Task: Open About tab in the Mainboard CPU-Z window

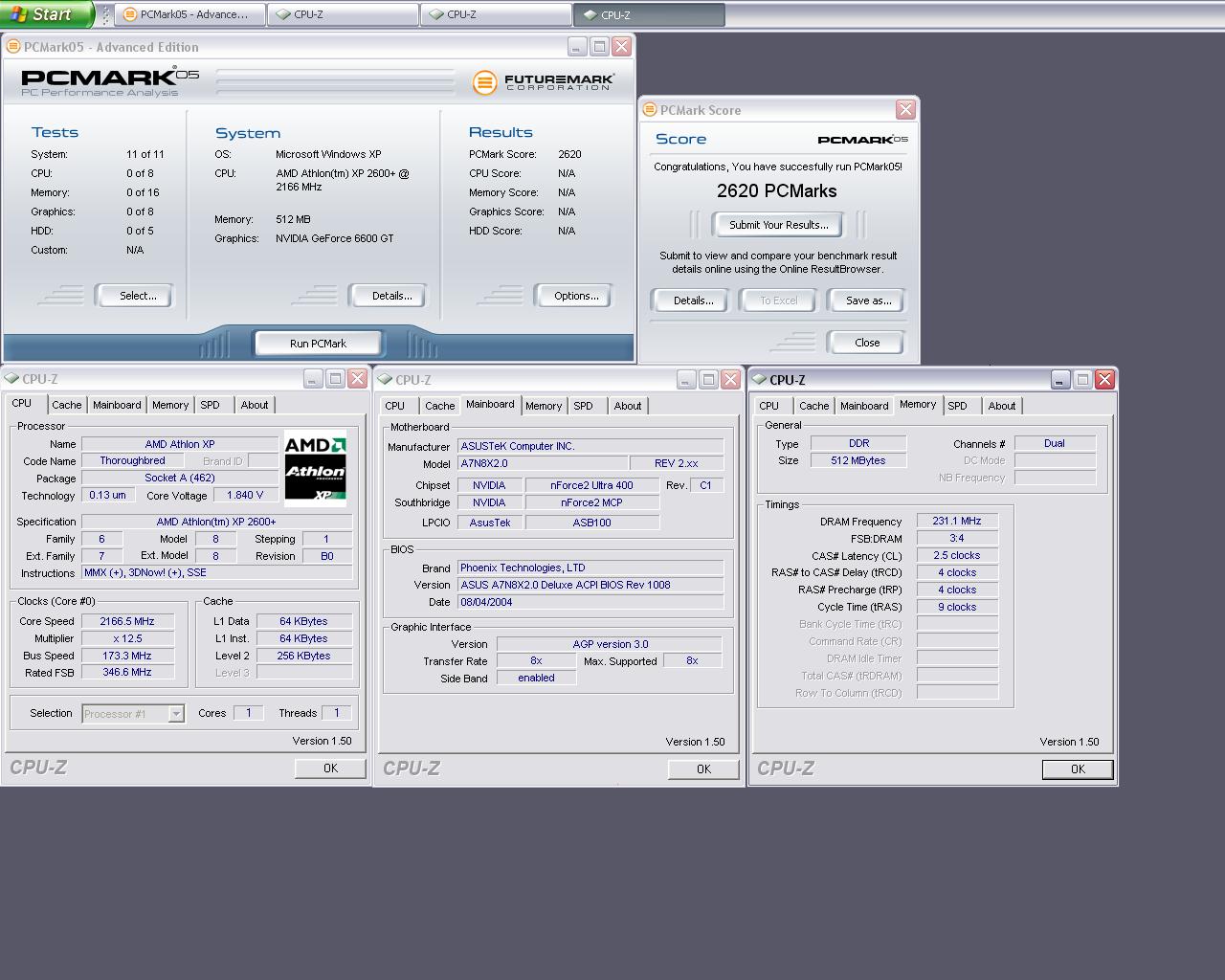Action: pos(628,406)
